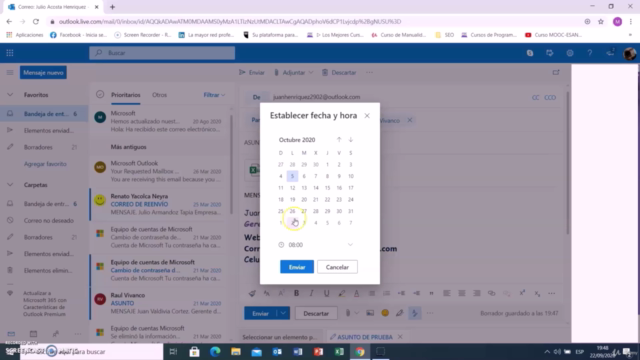Open the highlight color tool
This screenshot has height=360, width=640.
click(x=342, y=293)
